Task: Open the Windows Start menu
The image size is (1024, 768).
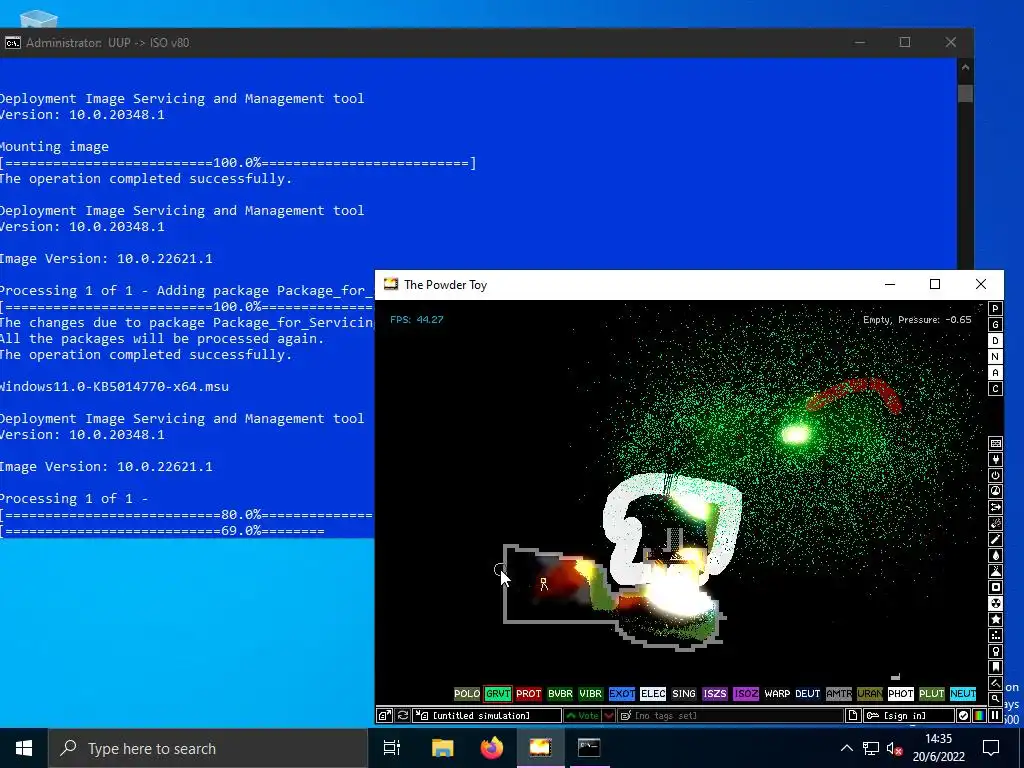Action: [24, 748]
